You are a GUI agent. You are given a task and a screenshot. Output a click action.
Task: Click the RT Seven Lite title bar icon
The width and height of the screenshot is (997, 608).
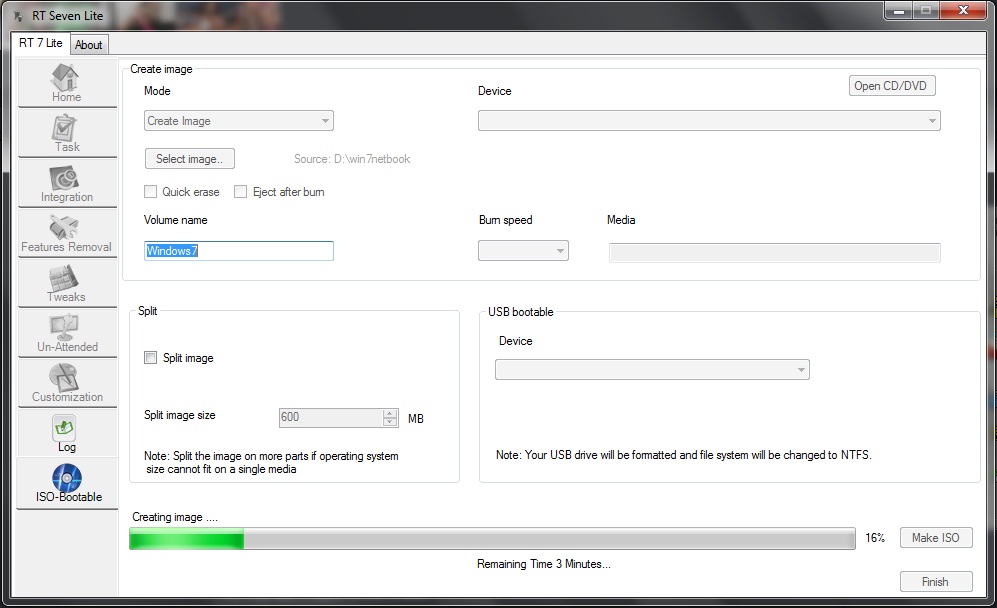coord(18,16)
